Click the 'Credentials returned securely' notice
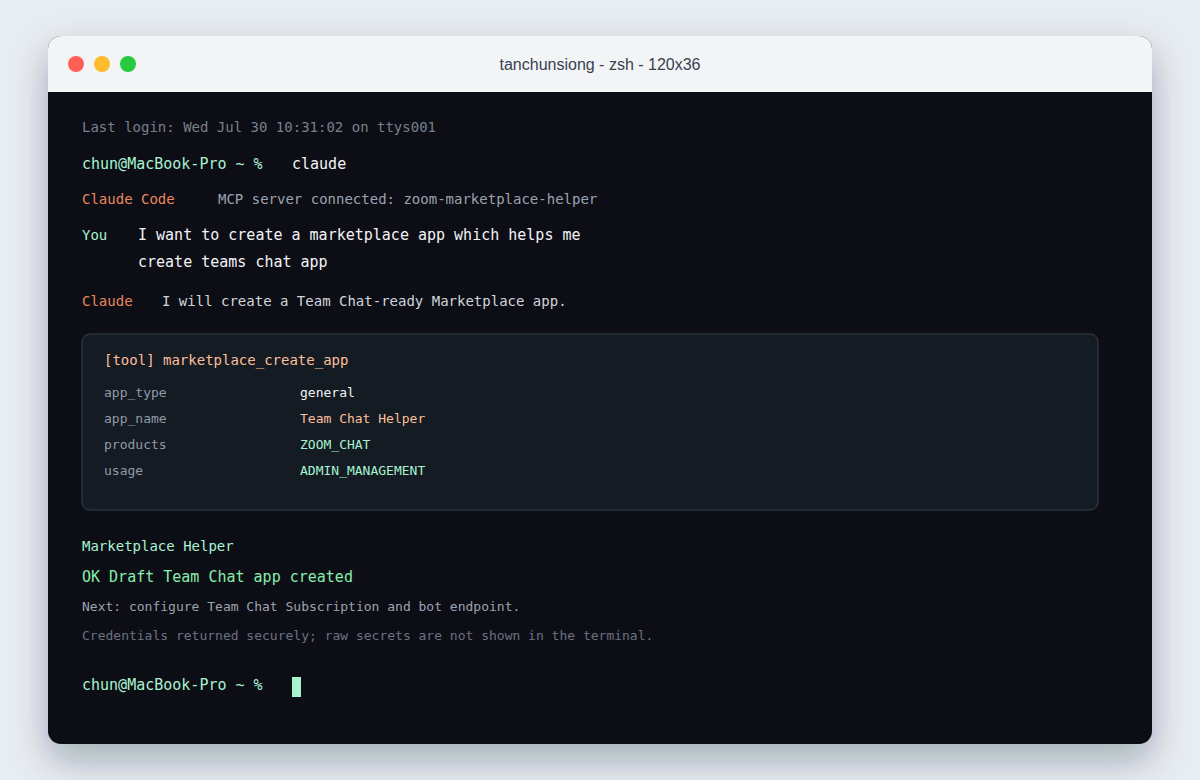The width and height of the screenshot is (1200, 780). click(367, 636)
